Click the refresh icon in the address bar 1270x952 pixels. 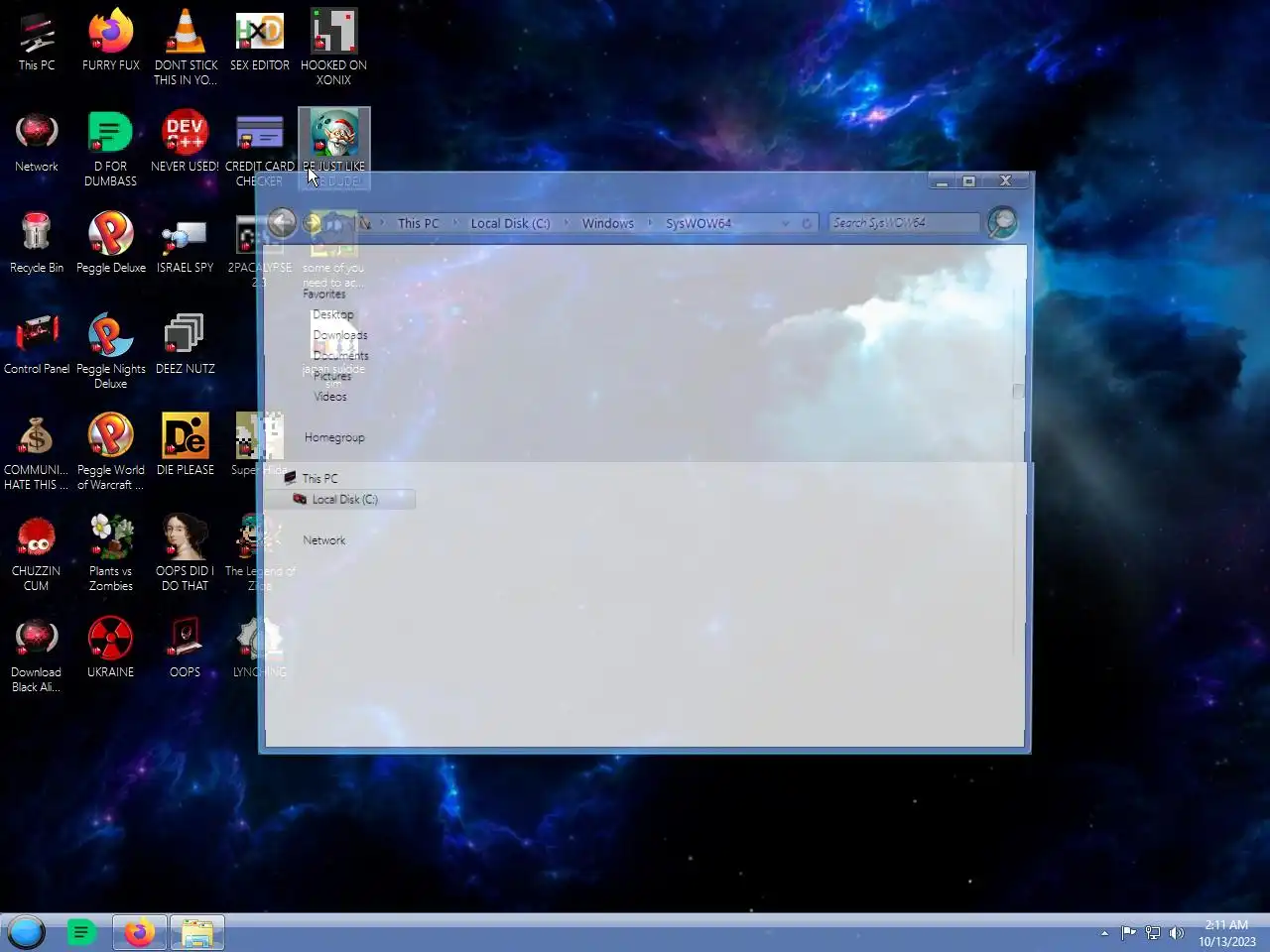[807, 223]
